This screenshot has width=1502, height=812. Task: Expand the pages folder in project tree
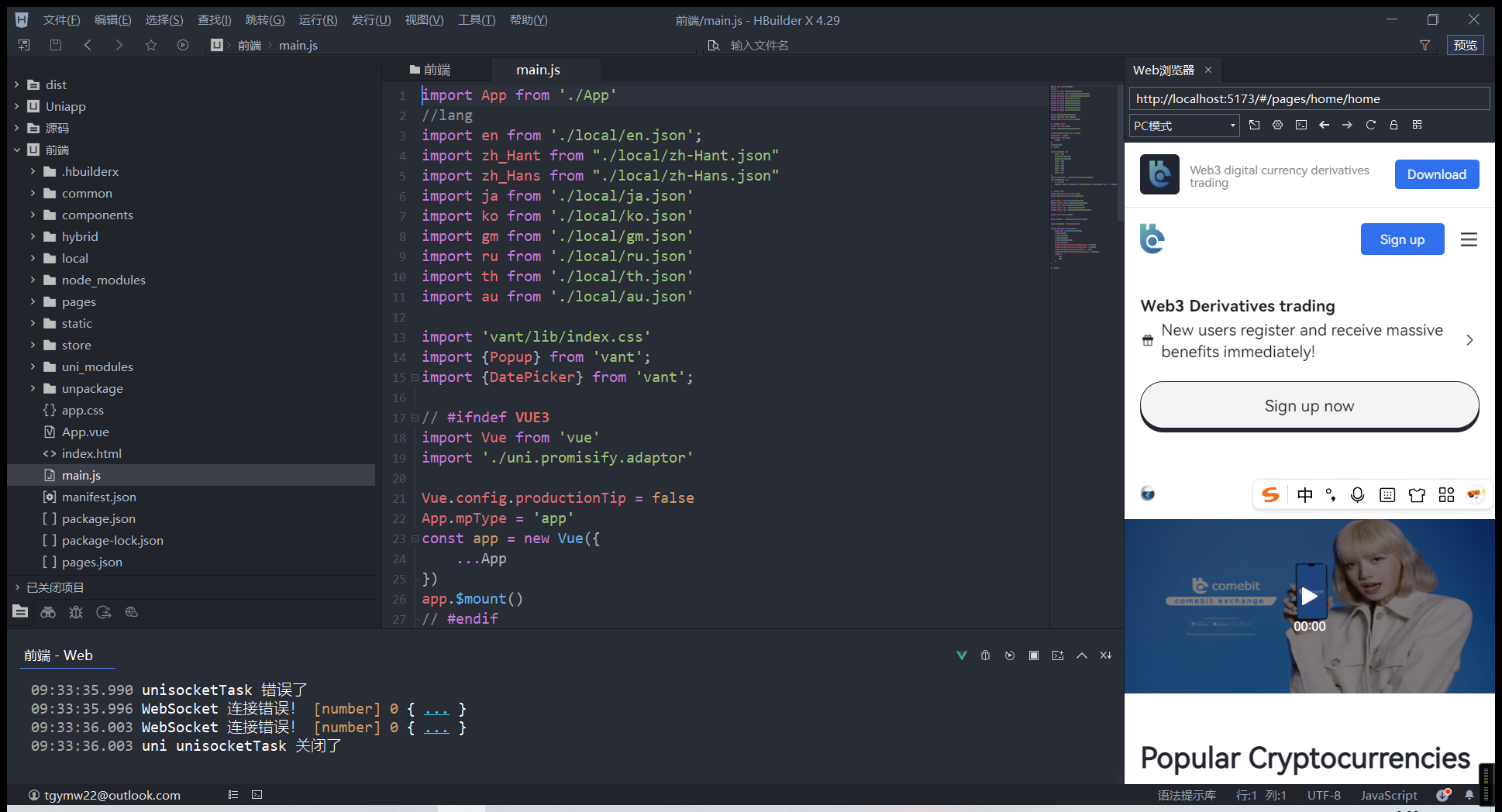[x=33, y=301]
